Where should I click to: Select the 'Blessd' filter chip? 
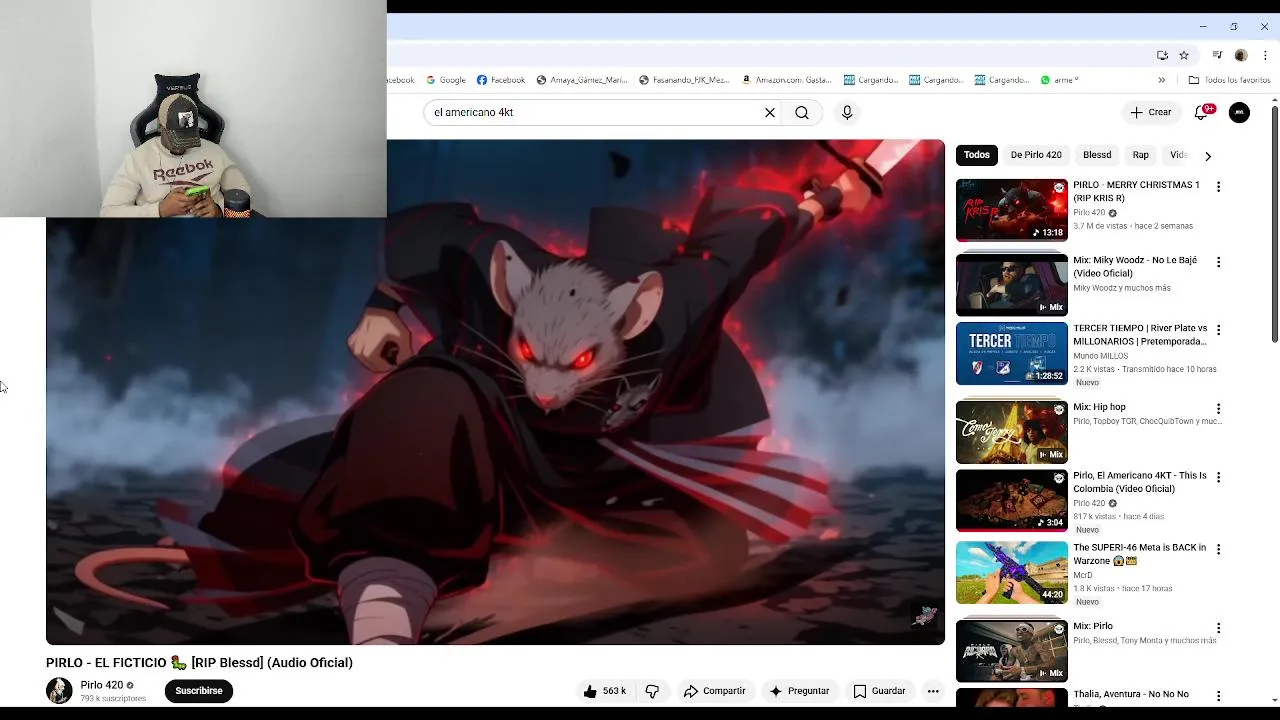(x=1097, y=155)
